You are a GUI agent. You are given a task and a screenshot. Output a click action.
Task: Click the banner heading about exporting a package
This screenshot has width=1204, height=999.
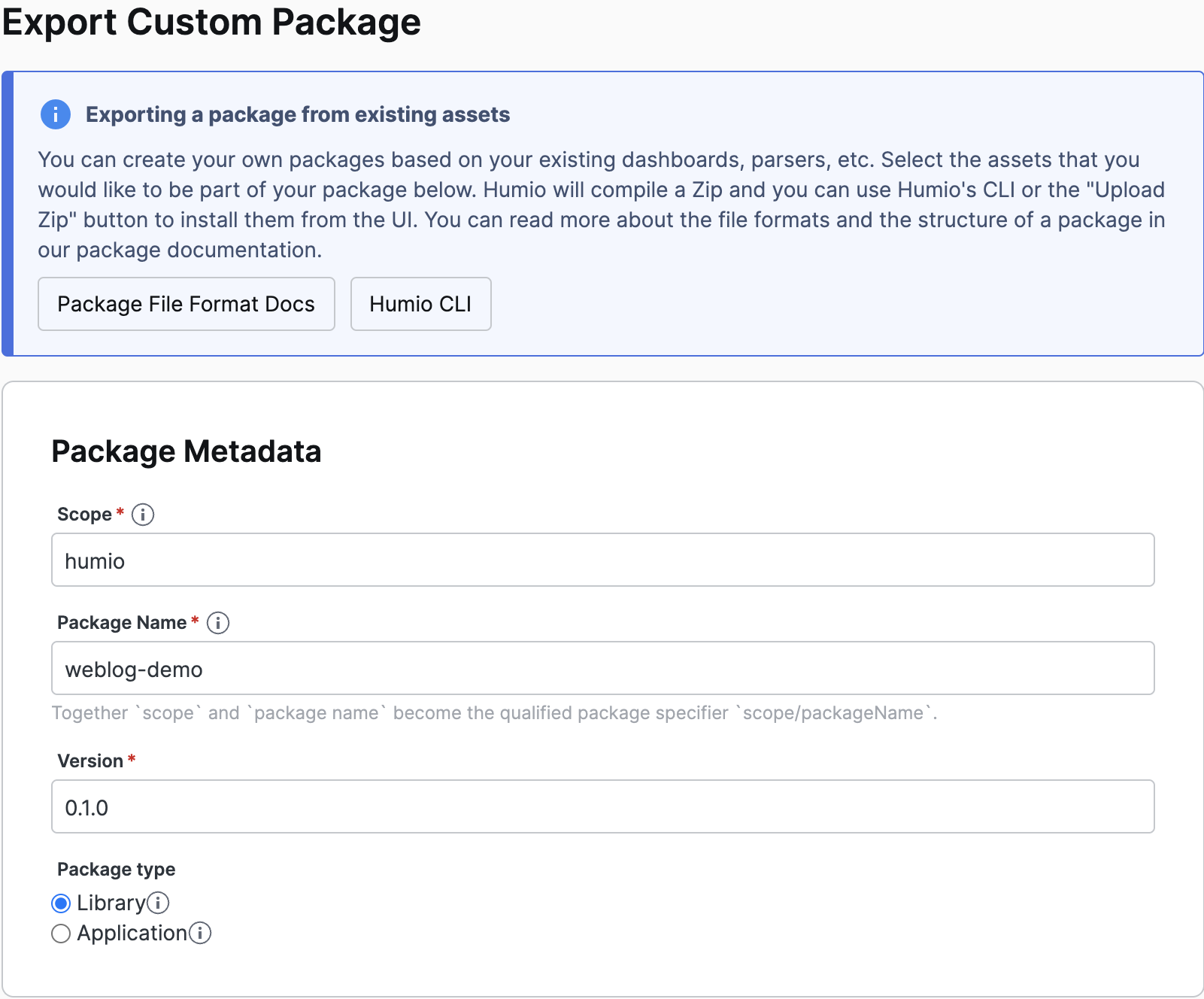point(298,114)
